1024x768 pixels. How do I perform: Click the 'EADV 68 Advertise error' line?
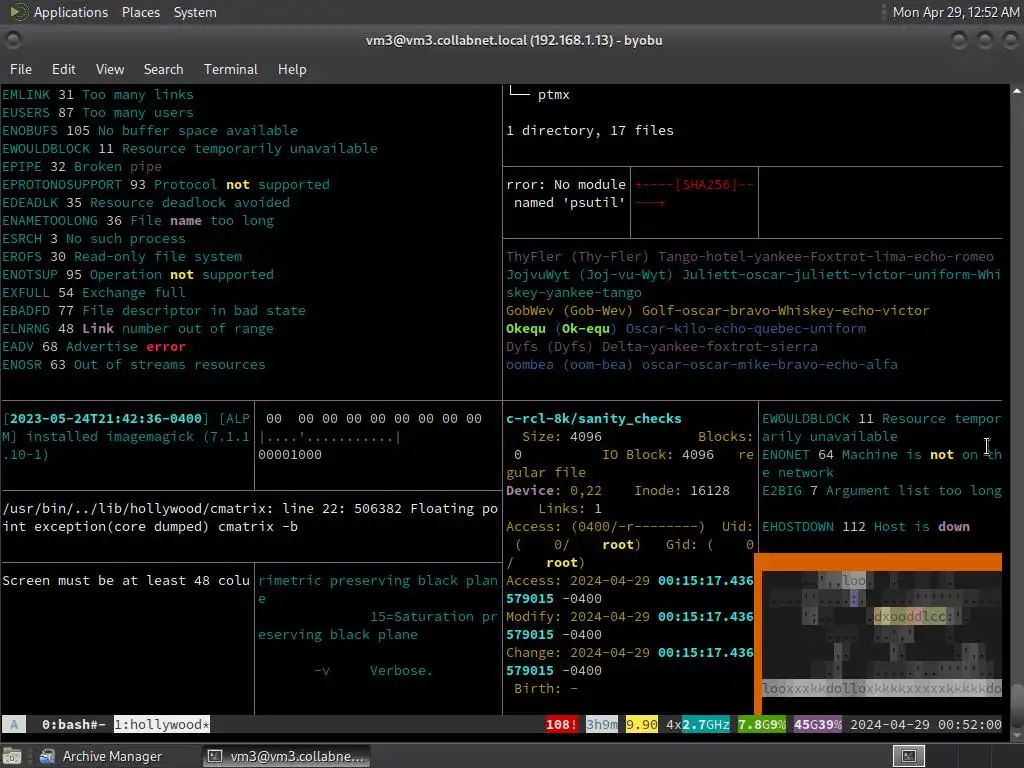coord(93,347)
